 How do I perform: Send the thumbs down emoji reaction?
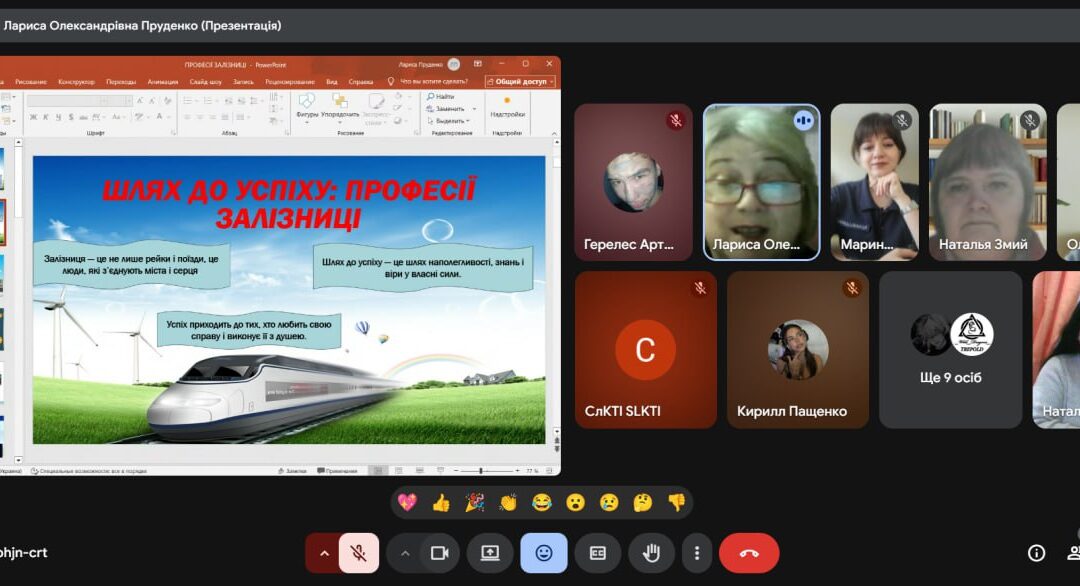(x=677, y=502)
